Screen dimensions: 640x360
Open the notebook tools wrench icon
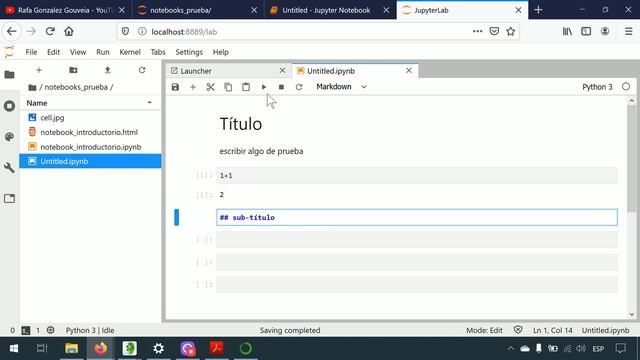click(9, 168)
